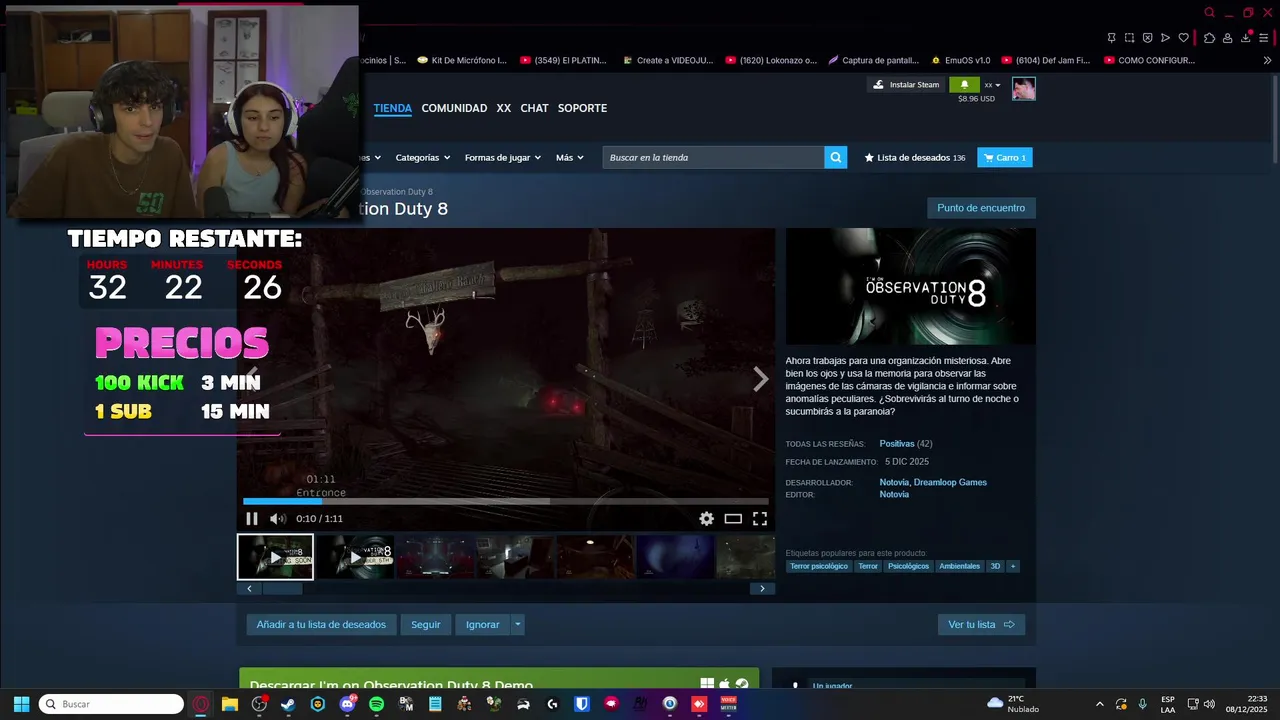
Task: Click the Ver tu lista button
Action: click(x=981, y=624)
